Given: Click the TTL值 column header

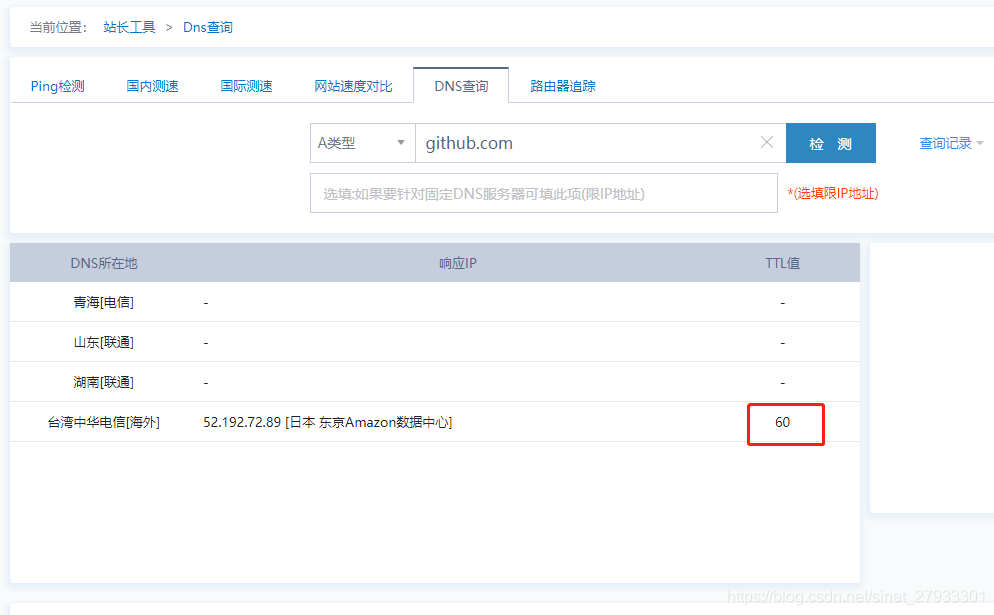Looking at the screenshot, I should (x=782, y=263).
